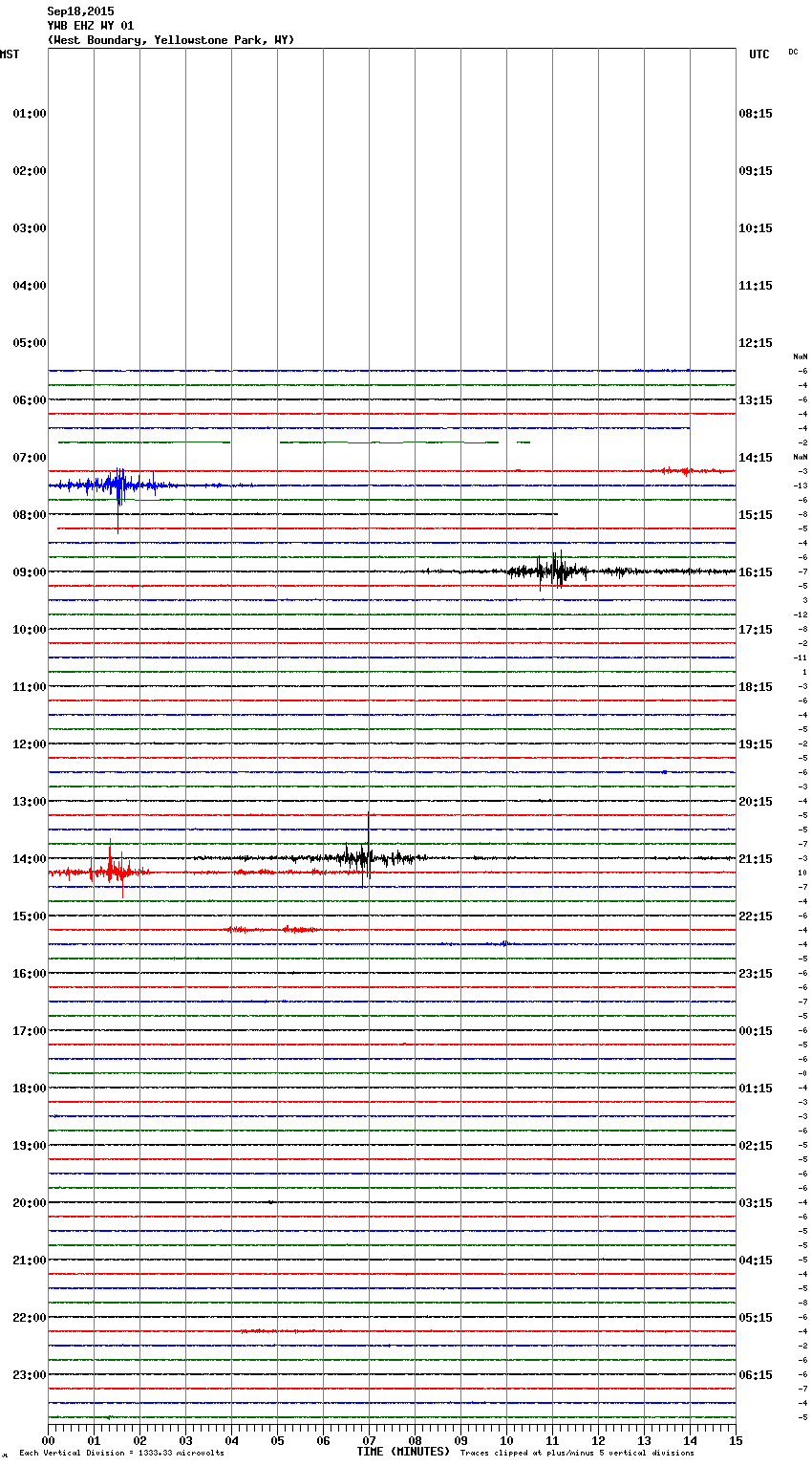Click the red noise burst at end of 07:00 trace

click(x=688, y=470)
